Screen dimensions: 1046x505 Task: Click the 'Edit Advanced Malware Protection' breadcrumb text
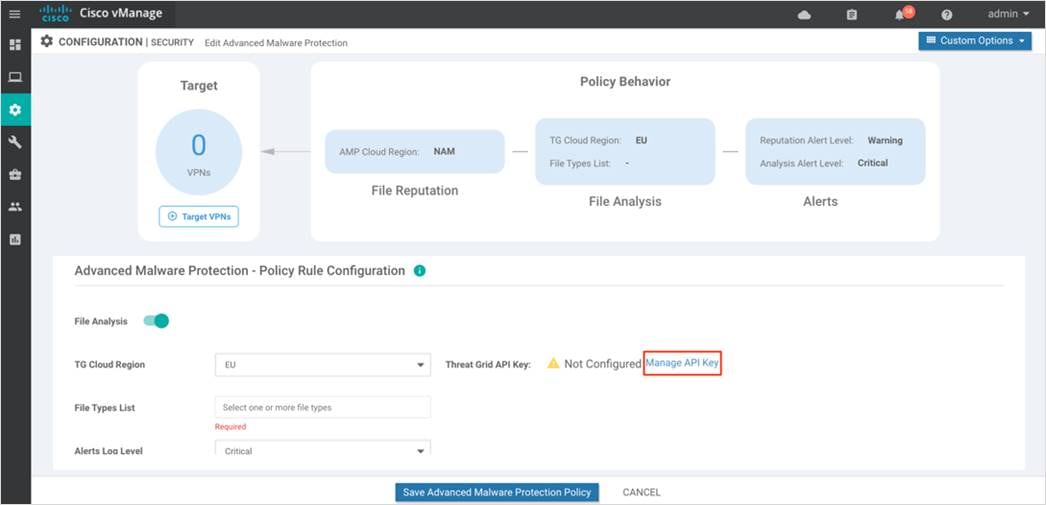(x=276, y=43)
